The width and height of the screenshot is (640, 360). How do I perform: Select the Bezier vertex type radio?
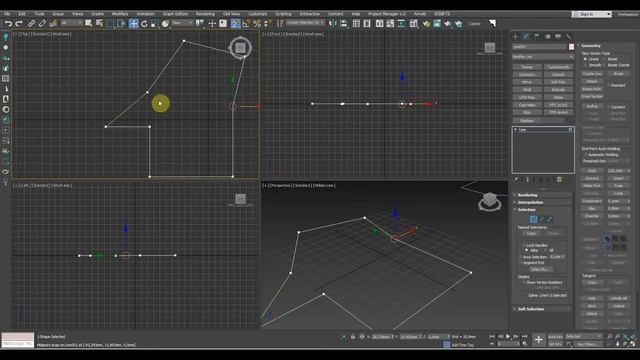click(x=604, y=59)
